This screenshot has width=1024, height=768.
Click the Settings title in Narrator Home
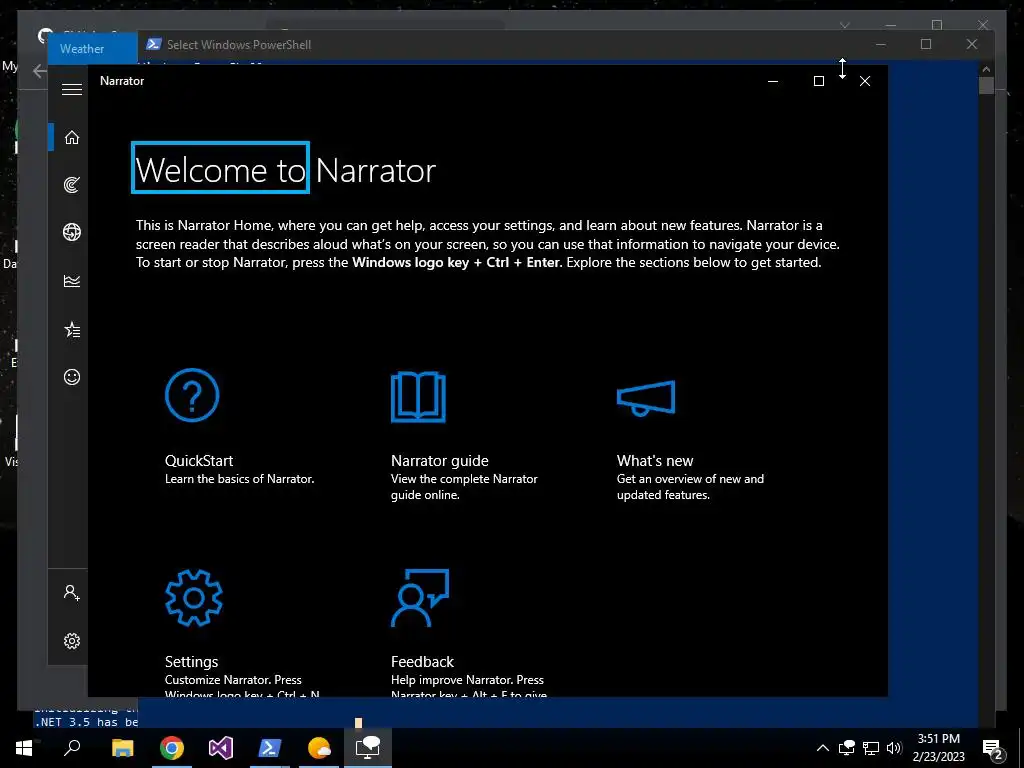pyautogui.click(x=191, y=662)
